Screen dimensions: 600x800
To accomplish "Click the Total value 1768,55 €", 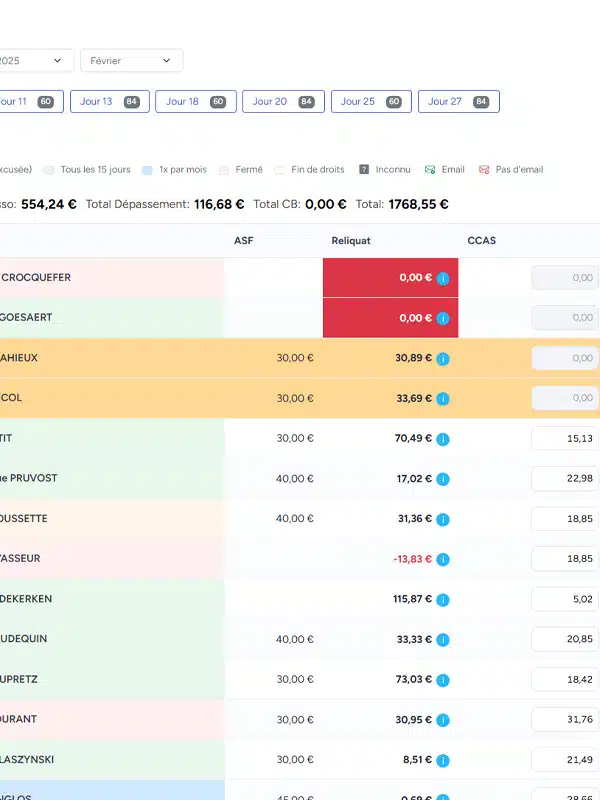I will [418, 204].
